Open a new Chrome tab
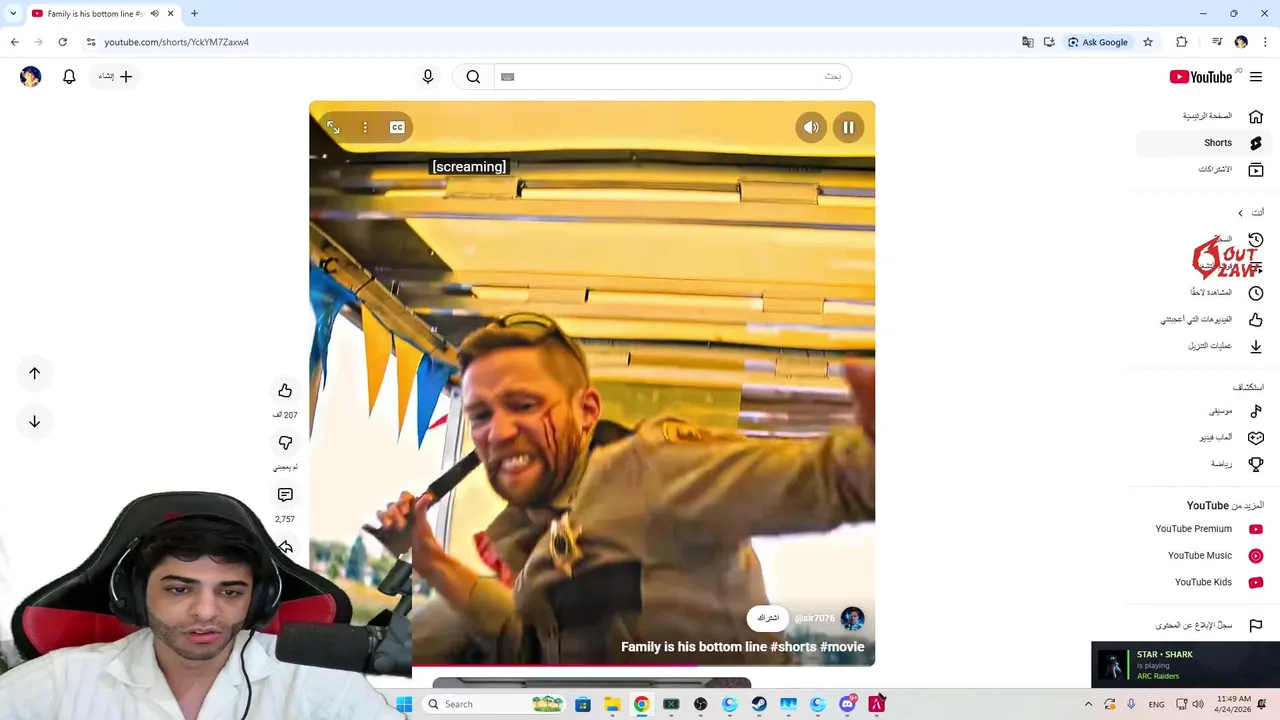This screenshot has width=1280, height=720. (x=194, y=13)
